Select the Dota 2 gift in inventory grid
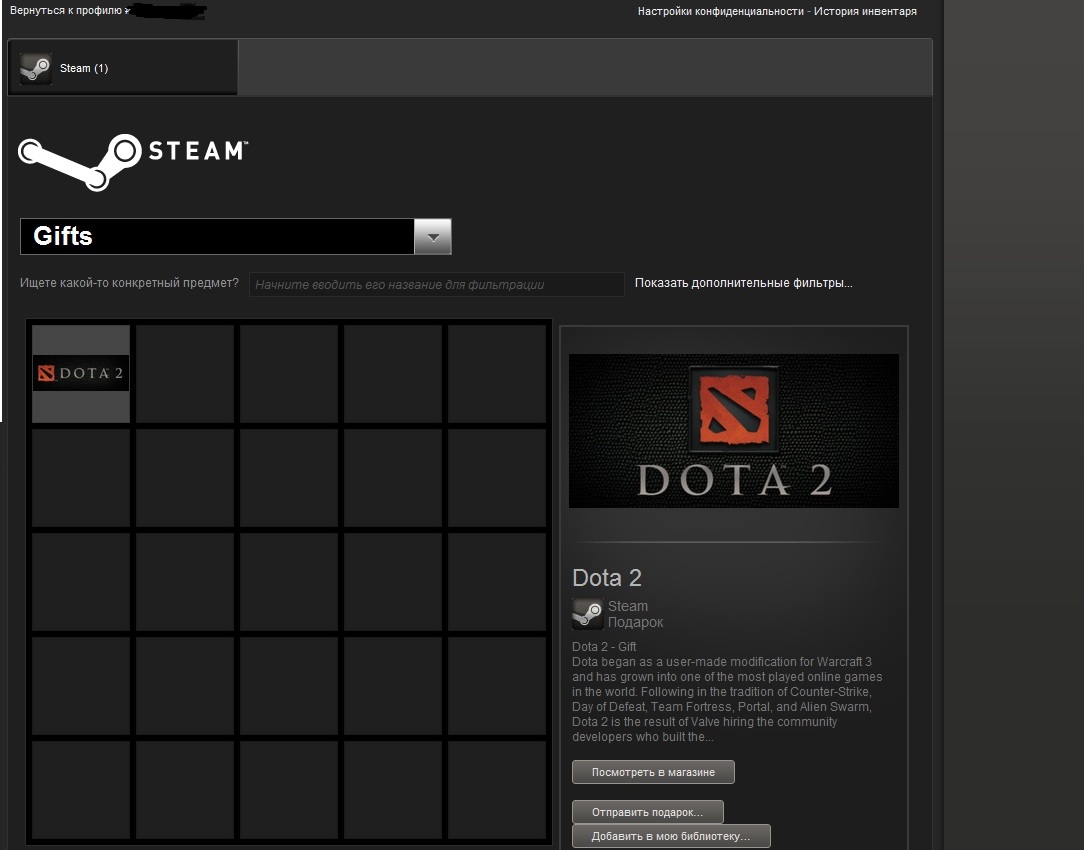 [81, 373]
